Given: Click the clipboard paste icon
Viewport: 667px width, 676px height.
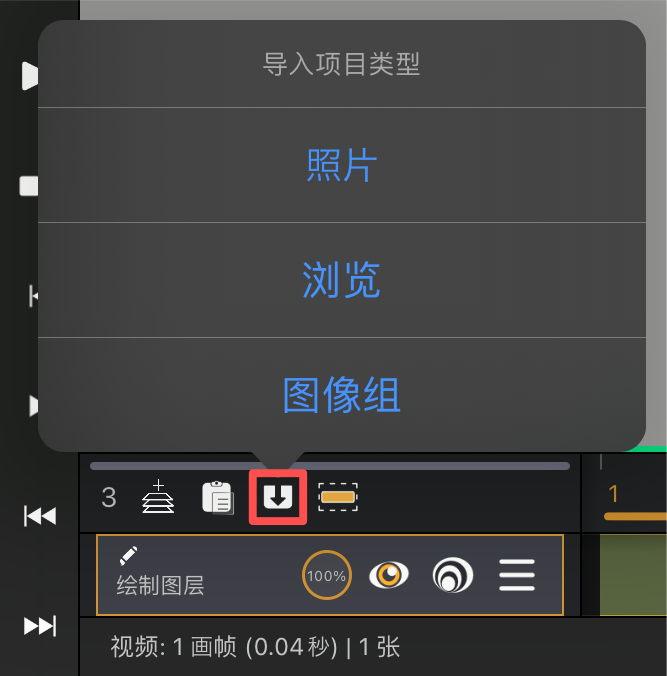Looking at the screenshot, I should coord(218,497).
